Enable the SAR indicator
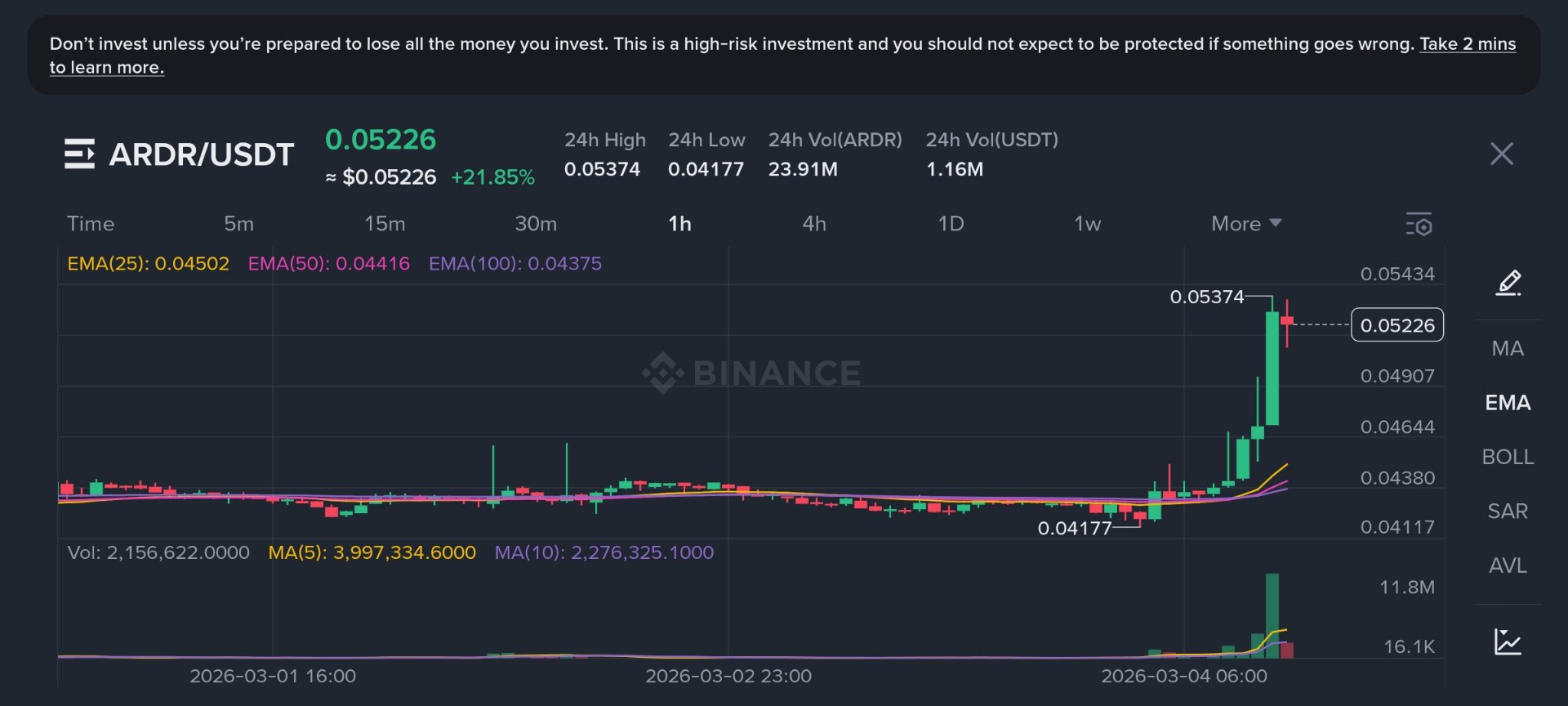 (1508, 512)
